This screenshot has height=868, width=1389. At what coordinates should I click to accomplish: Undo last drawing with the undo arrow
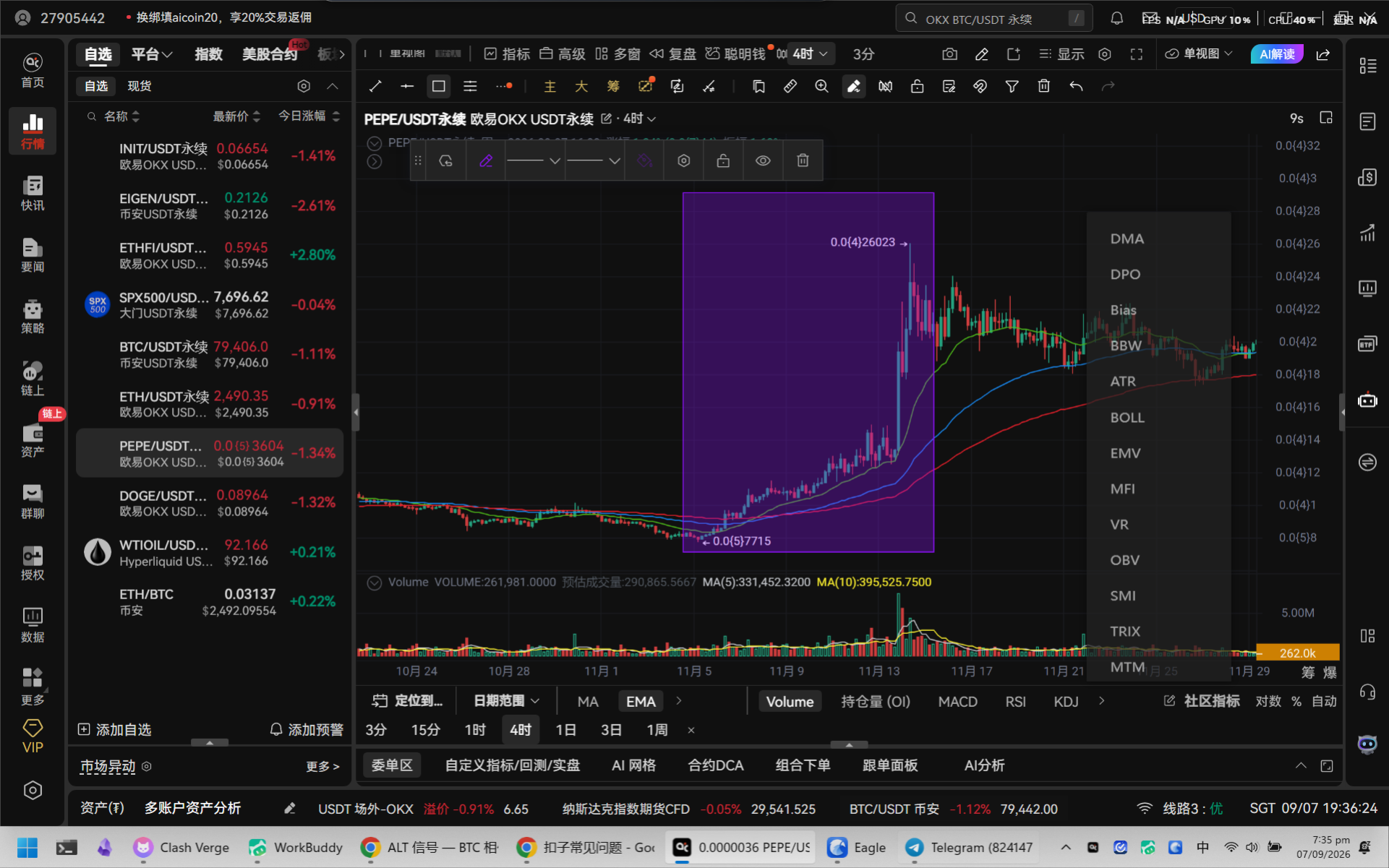(1076, 87)
